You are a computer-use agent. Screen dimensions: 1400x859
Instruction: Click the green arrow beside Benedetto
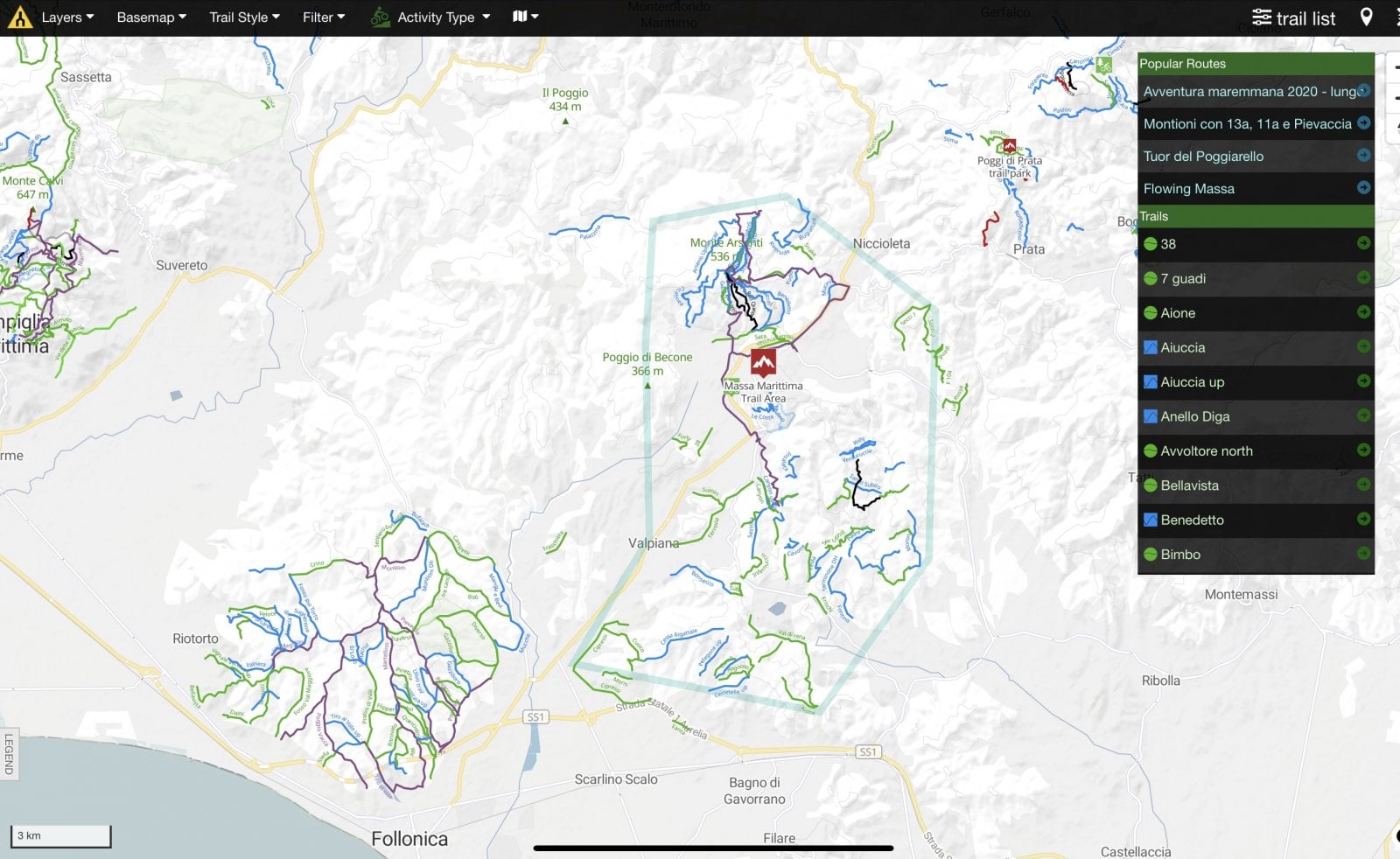(1363, 519)
